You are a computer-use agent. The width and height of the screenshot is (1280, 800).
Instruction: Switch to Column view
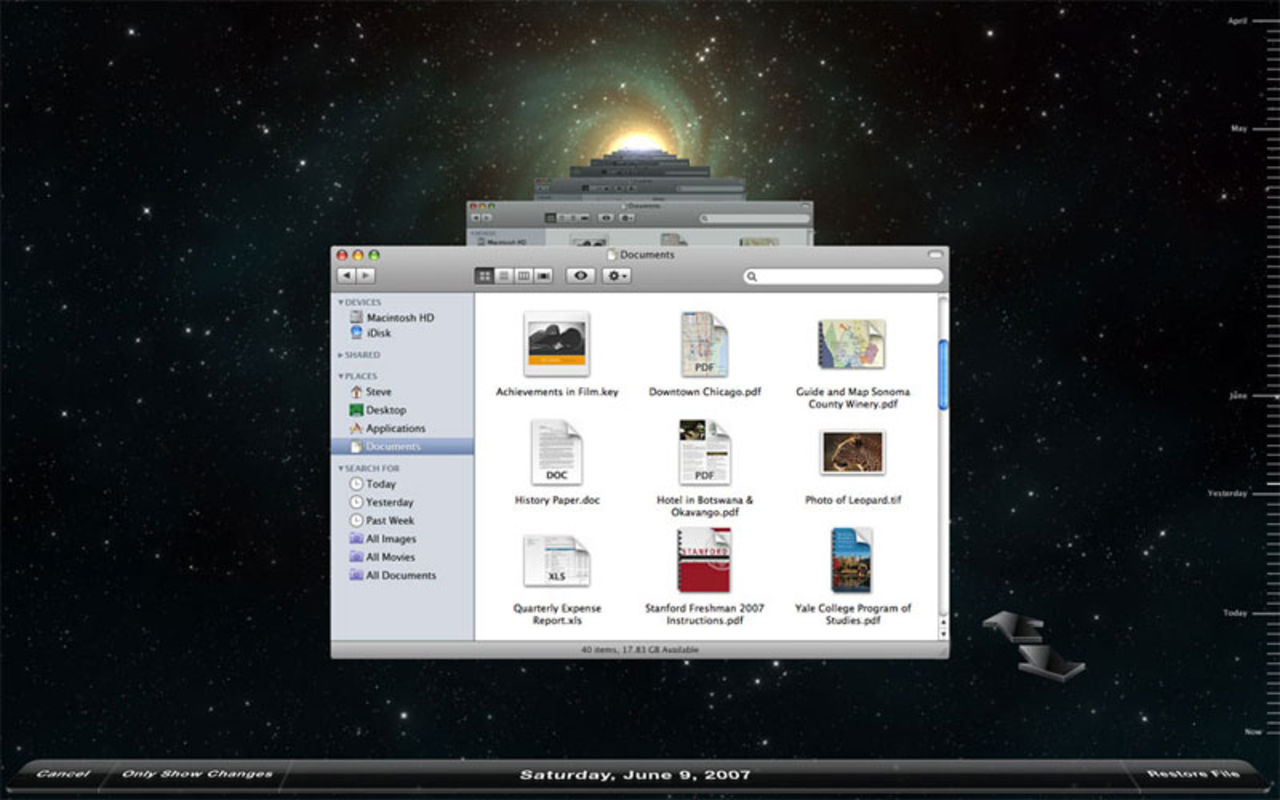524,276
